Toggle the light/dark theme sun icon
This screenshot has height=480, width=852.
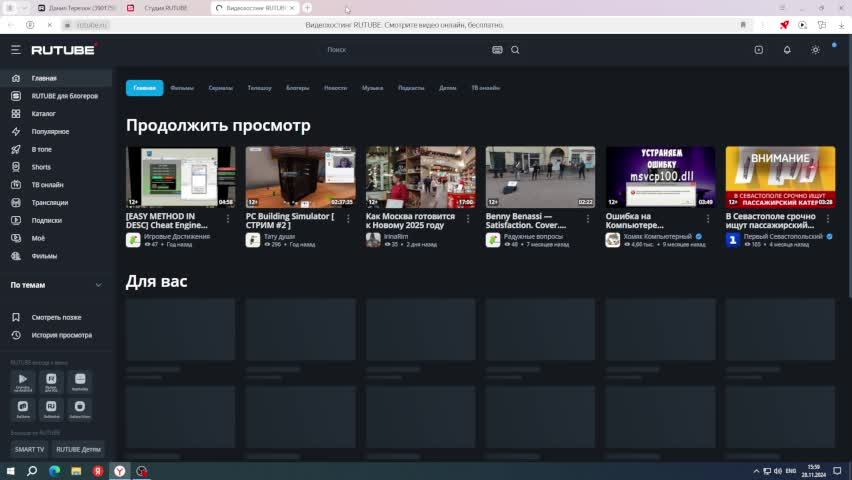point(815,49)
